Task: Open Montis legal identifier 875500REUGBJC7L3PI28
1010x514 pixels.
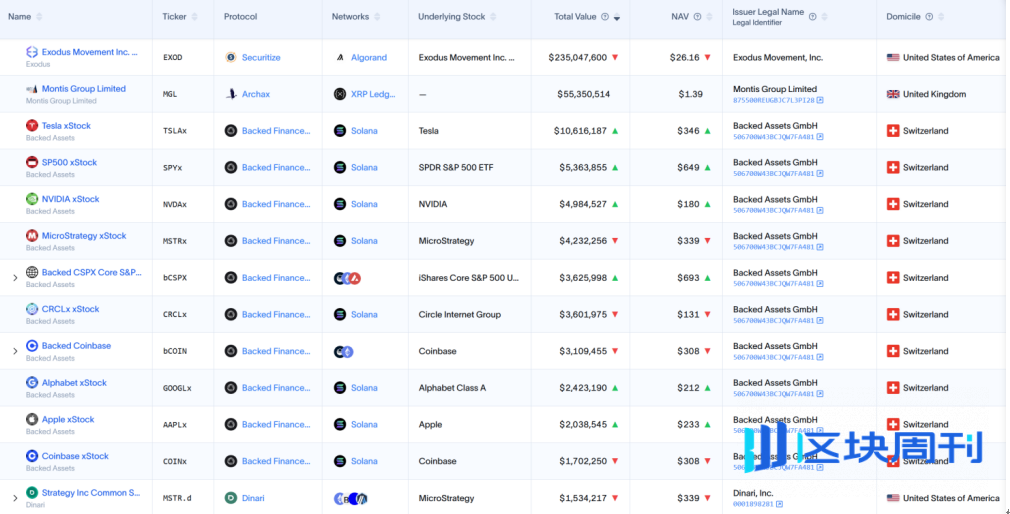Action: 774,100
